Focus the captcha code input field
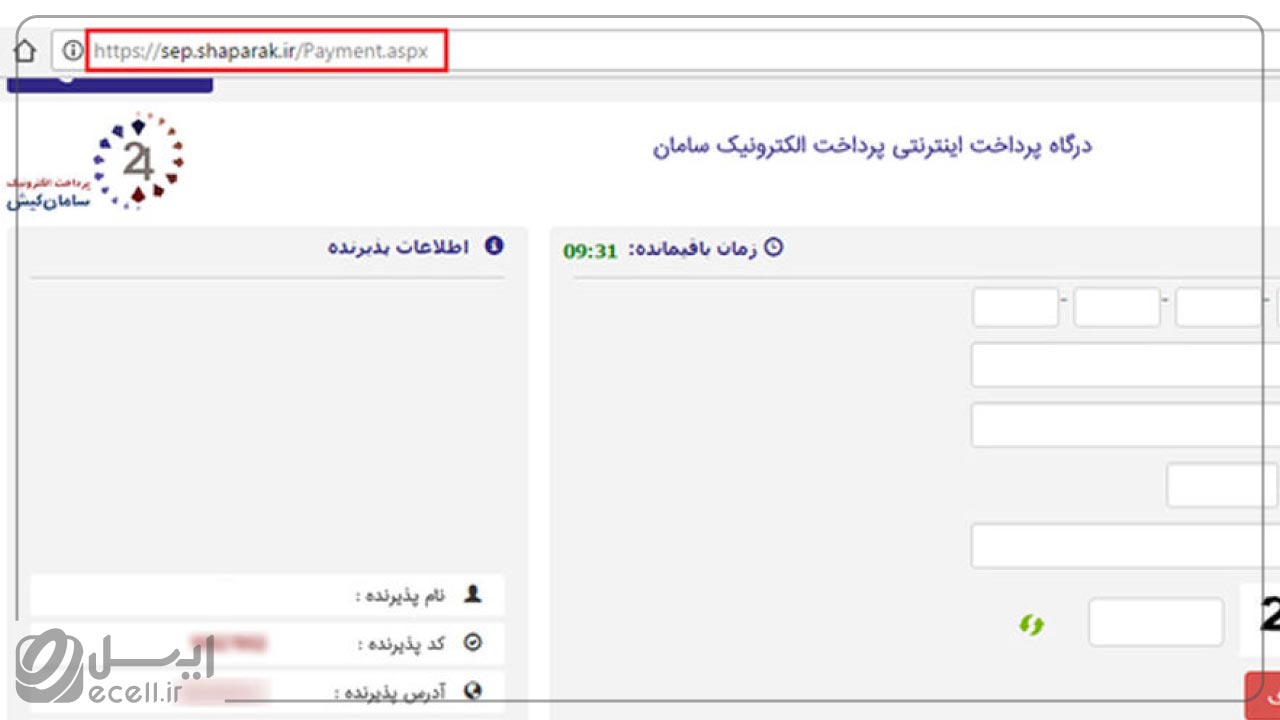Viewport: 1280px width, 720px height. 1156,622
